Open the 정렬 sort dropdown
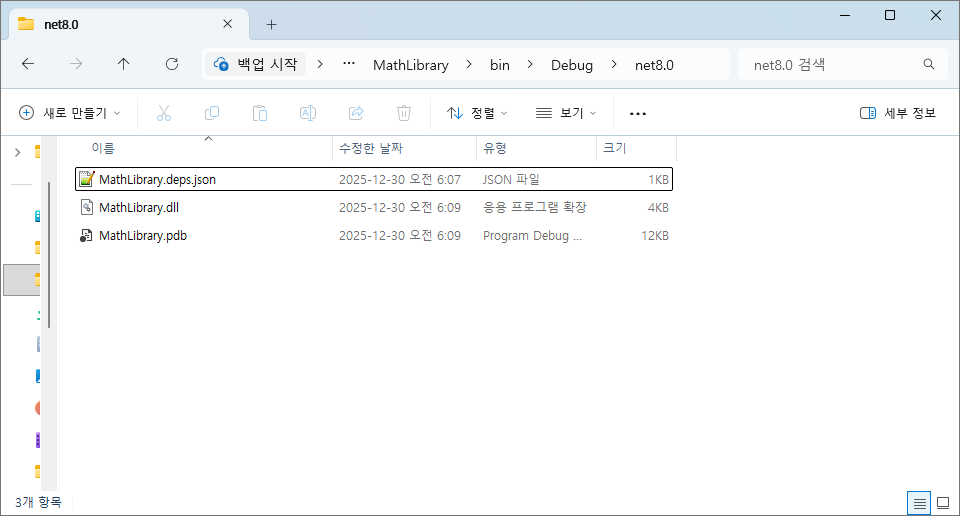 coord(477,113)
